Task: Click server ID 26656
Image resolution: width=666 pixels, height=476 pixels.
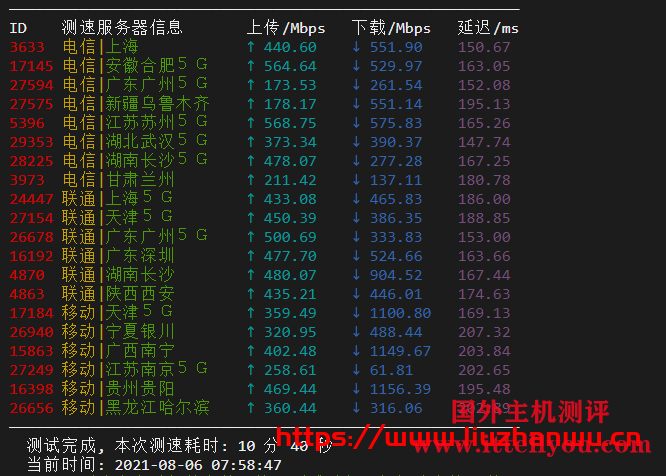Action: tap(31, 408)
